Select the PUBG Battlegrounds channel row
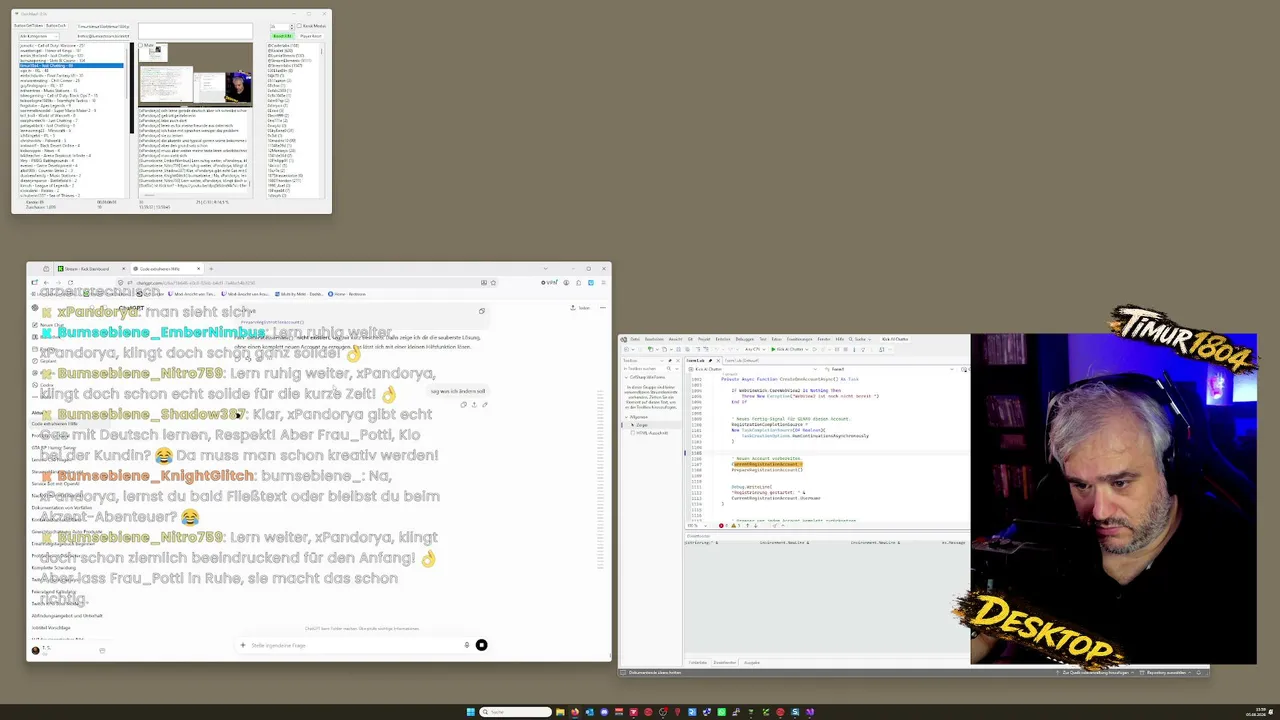Image resolution: width=1280 pixels, height=720 pixels. point(71,161)
